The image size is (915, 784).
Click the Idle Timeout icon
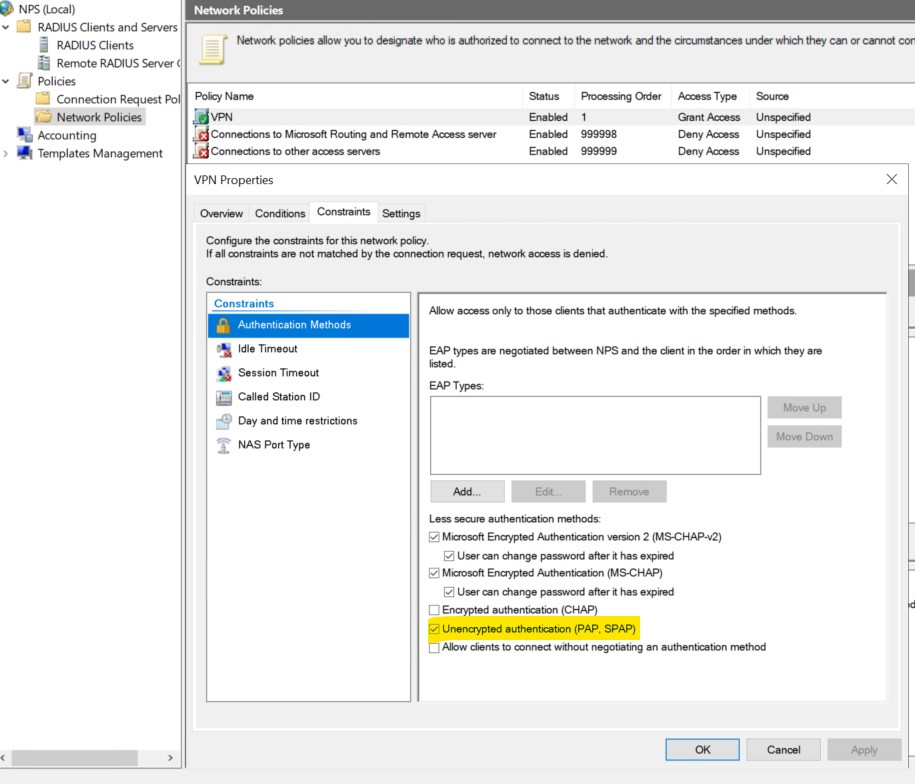point(223,349)
